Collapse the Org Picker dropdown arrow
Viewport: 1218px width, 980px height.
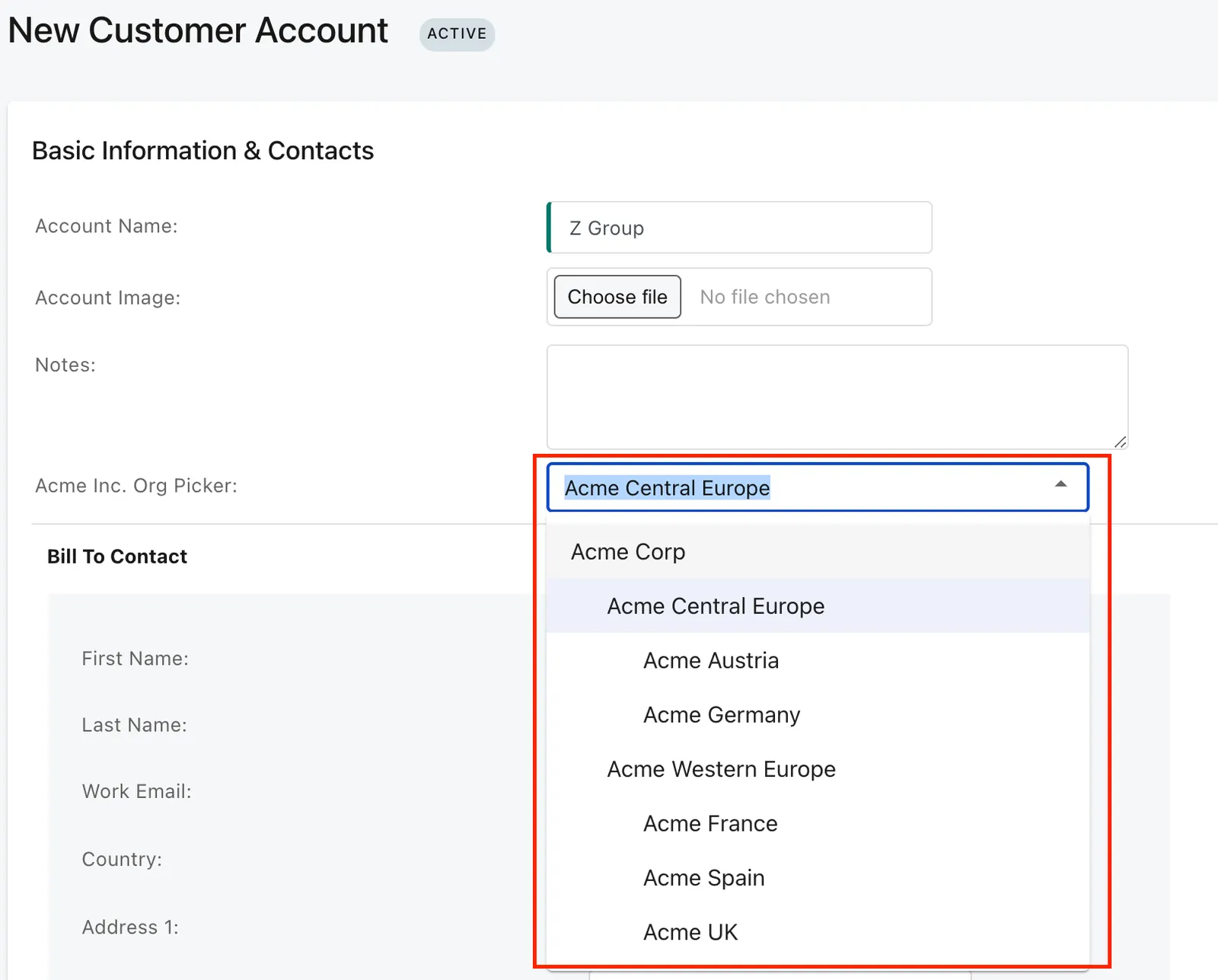tap(1060, 484)
